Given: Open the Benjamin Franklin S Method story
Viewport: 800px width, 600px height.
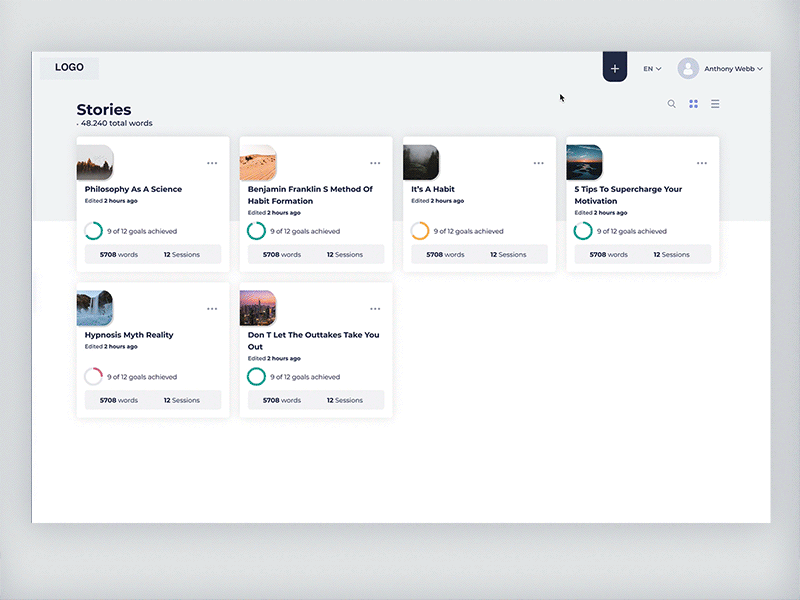Looking at the screenshot, I should point(310,194).
